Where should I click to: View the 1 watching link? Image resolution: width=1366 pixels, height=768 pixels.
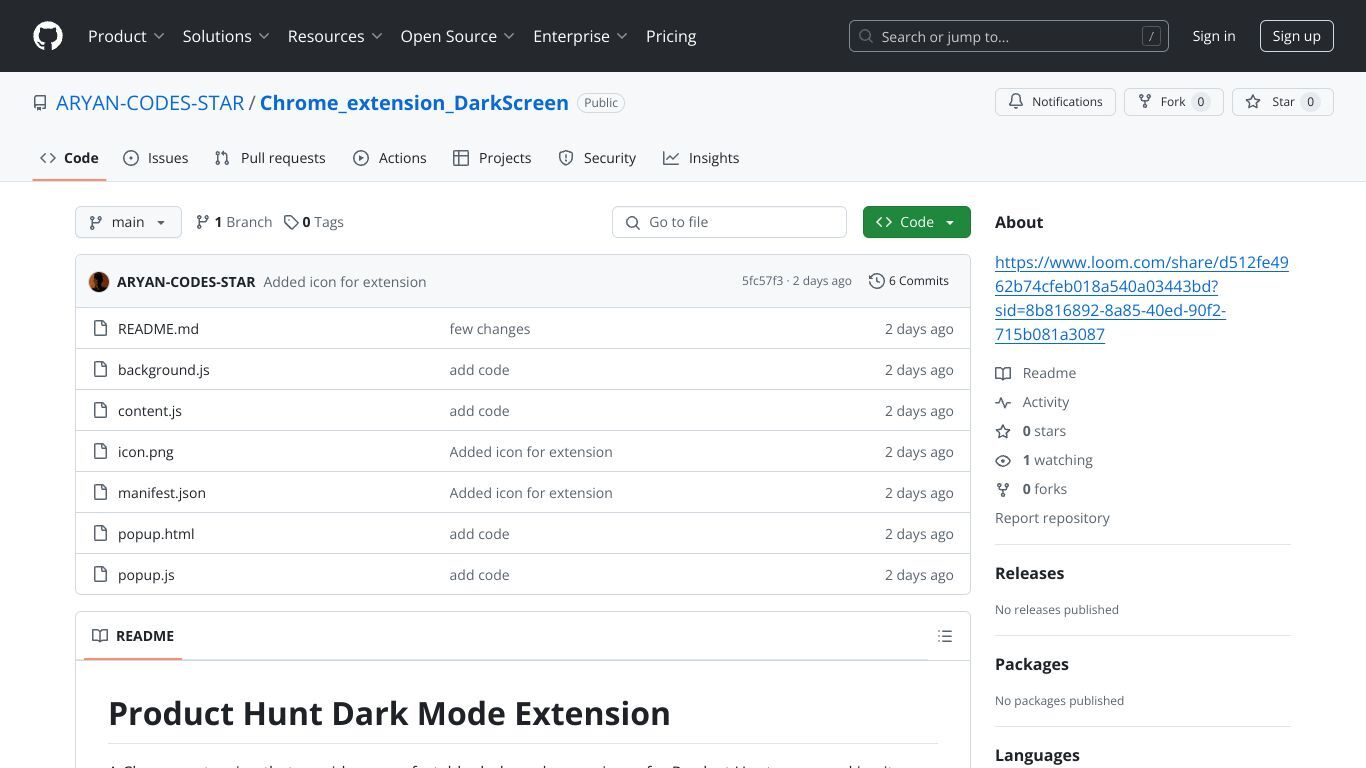(1044, 460)
